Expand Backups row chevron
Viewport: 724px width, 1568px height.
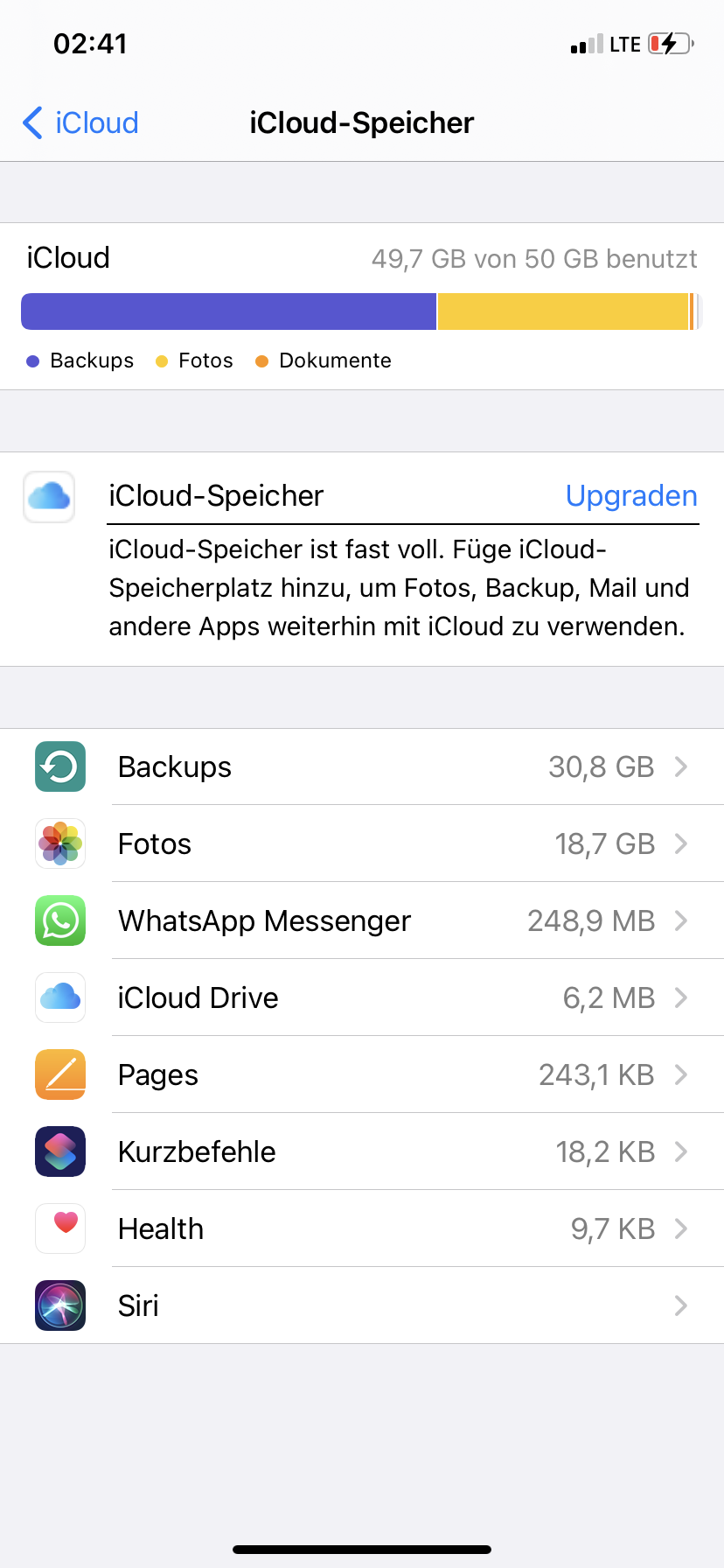click(681, 766)
